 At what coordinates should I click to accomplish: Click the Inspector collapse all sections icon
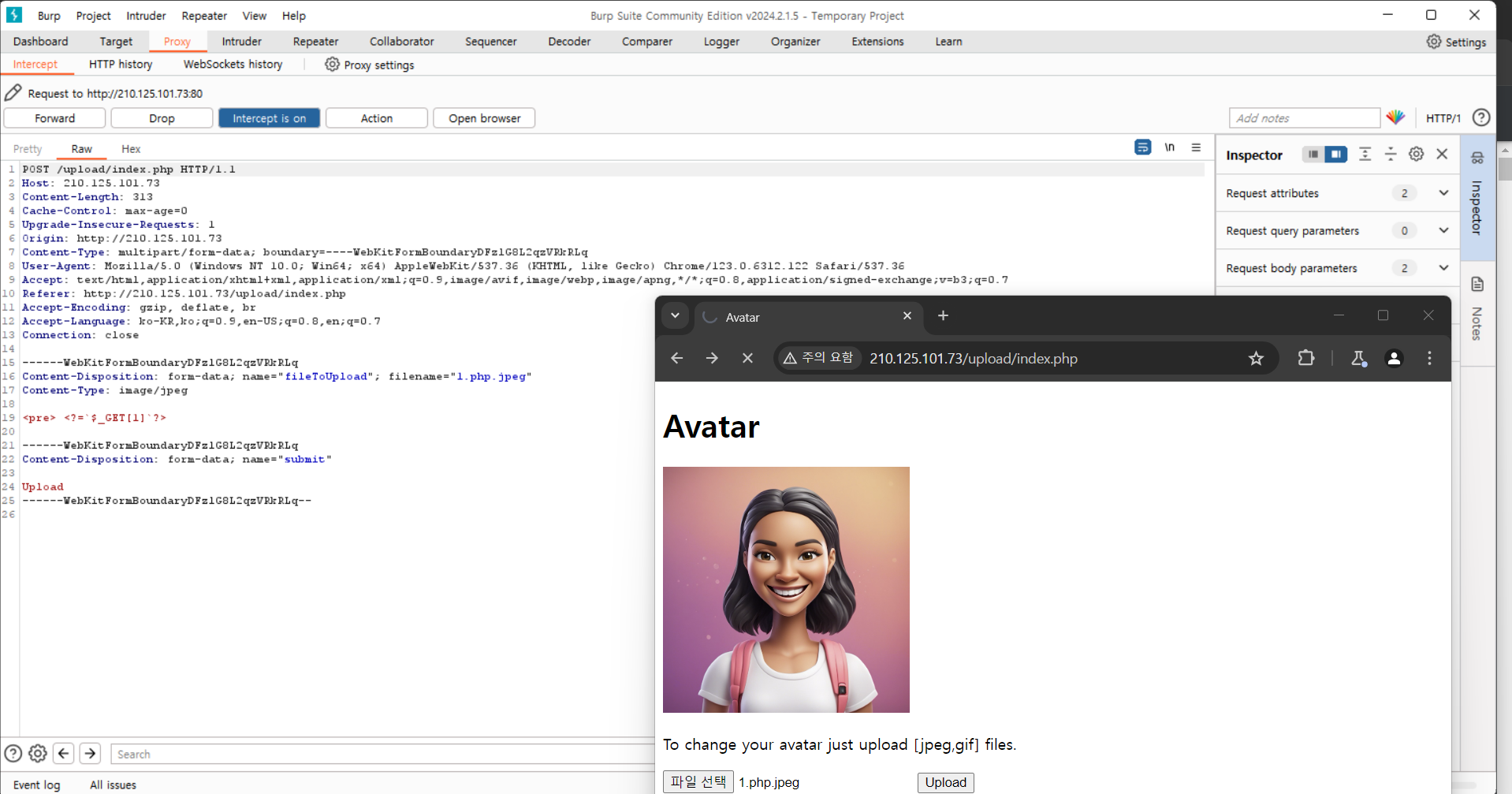(1391, 155)
